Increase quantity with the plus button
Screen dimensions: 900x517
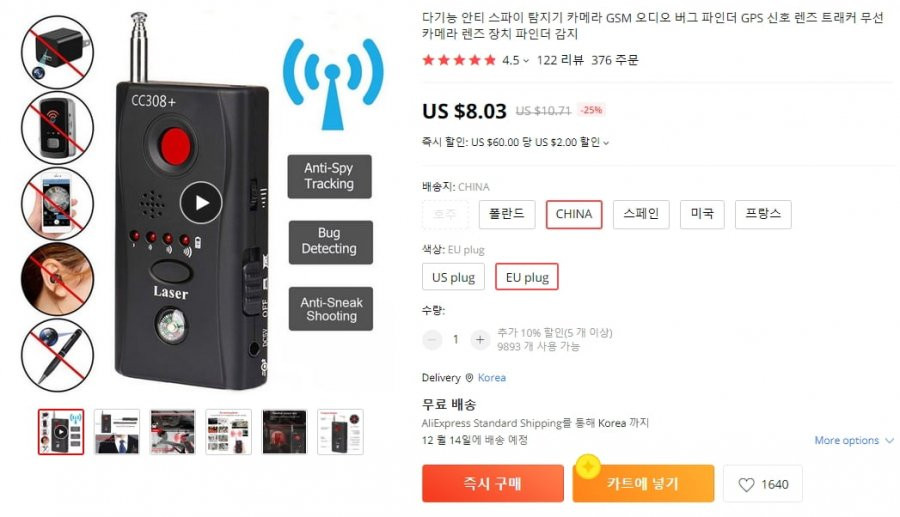coord(480,340)
